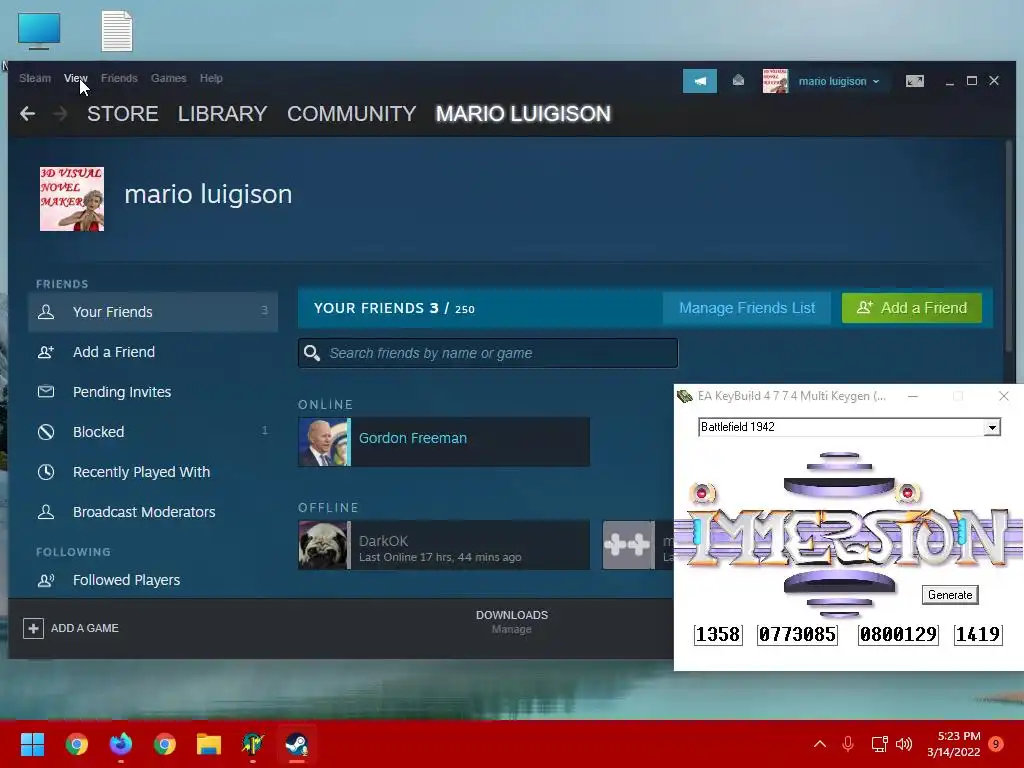Go to the STORE tab
Image resolution: width=1024 pixels, height=768 pixels.
(x=123, y=114)
